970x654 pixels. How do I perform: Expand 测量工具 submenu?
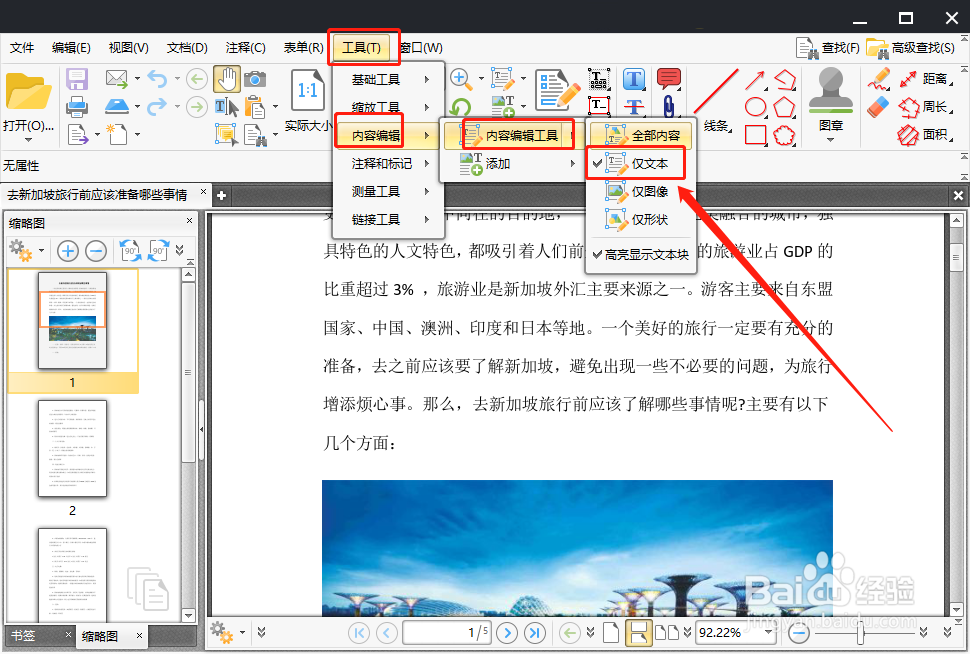388,191
